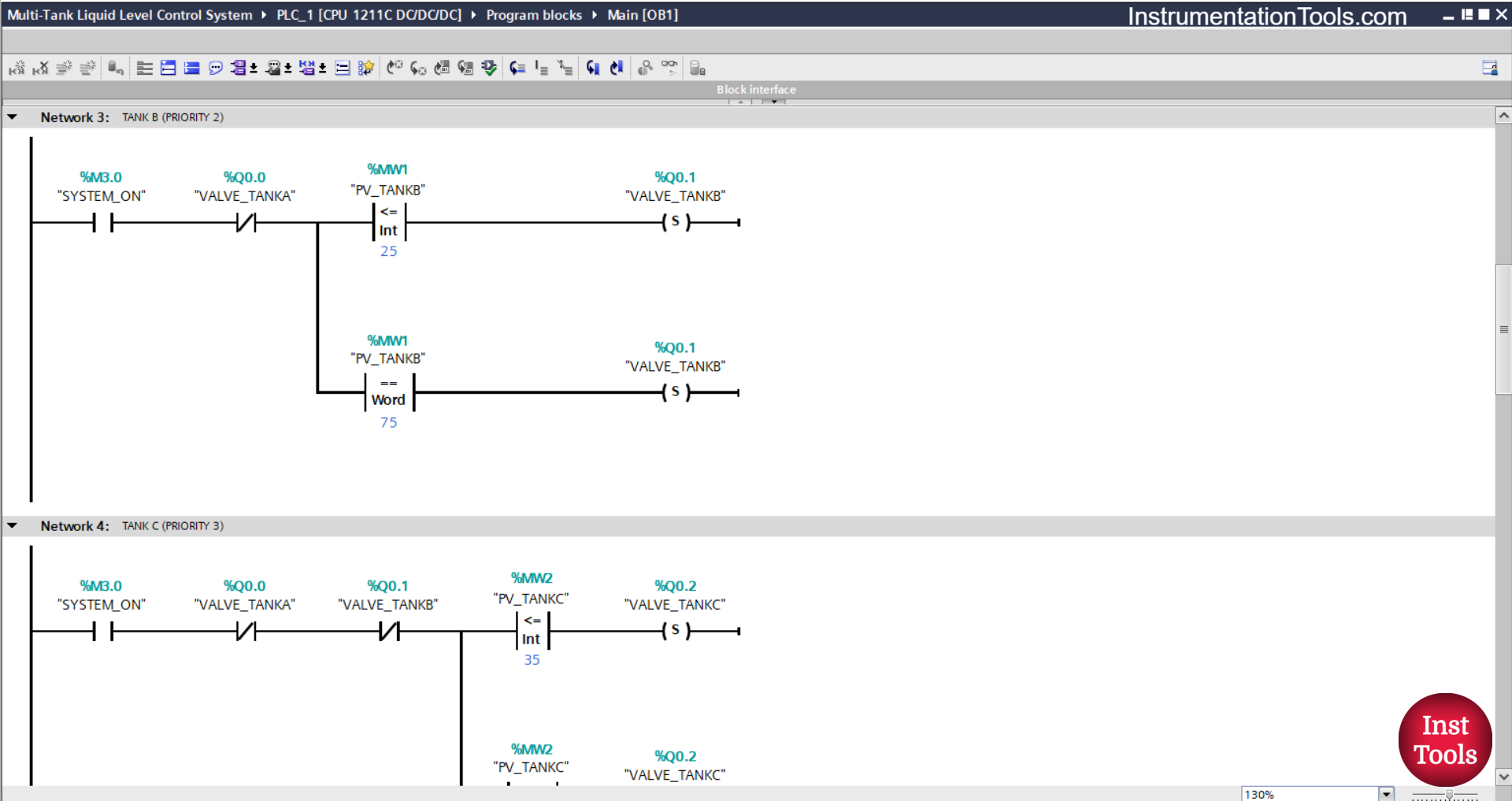Jump to next bookmark with blue arrow icon
The width and height of the screenshot is (1512, 801).
617,68
